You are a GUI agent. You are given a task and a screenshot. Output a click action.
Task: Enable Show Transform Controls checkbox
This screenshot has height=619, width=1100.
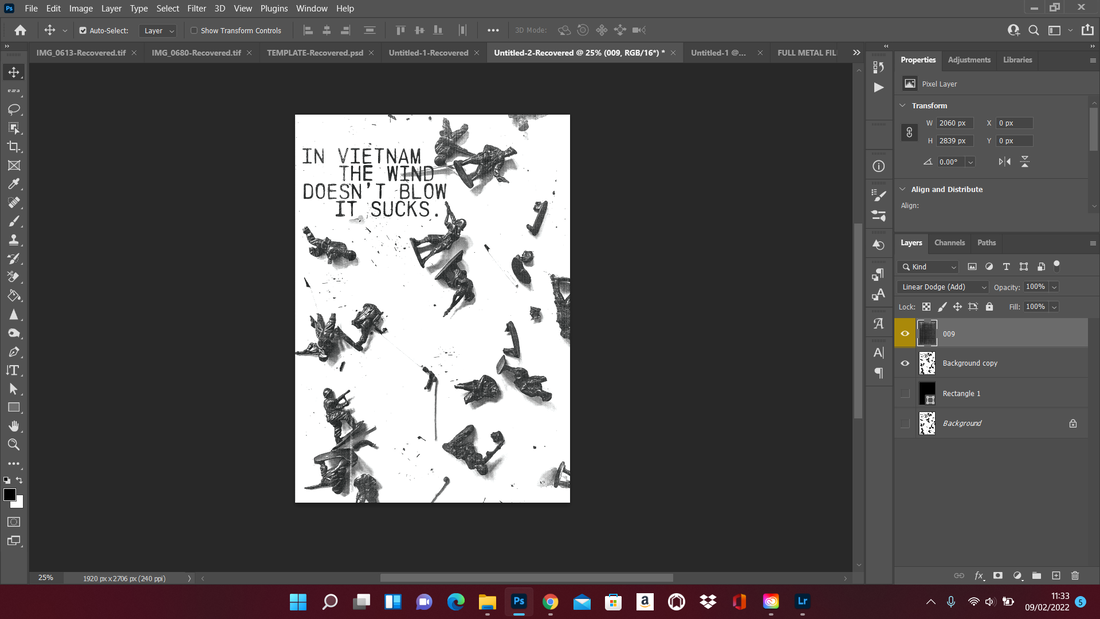pyautogui.click(x=194, y=31)
